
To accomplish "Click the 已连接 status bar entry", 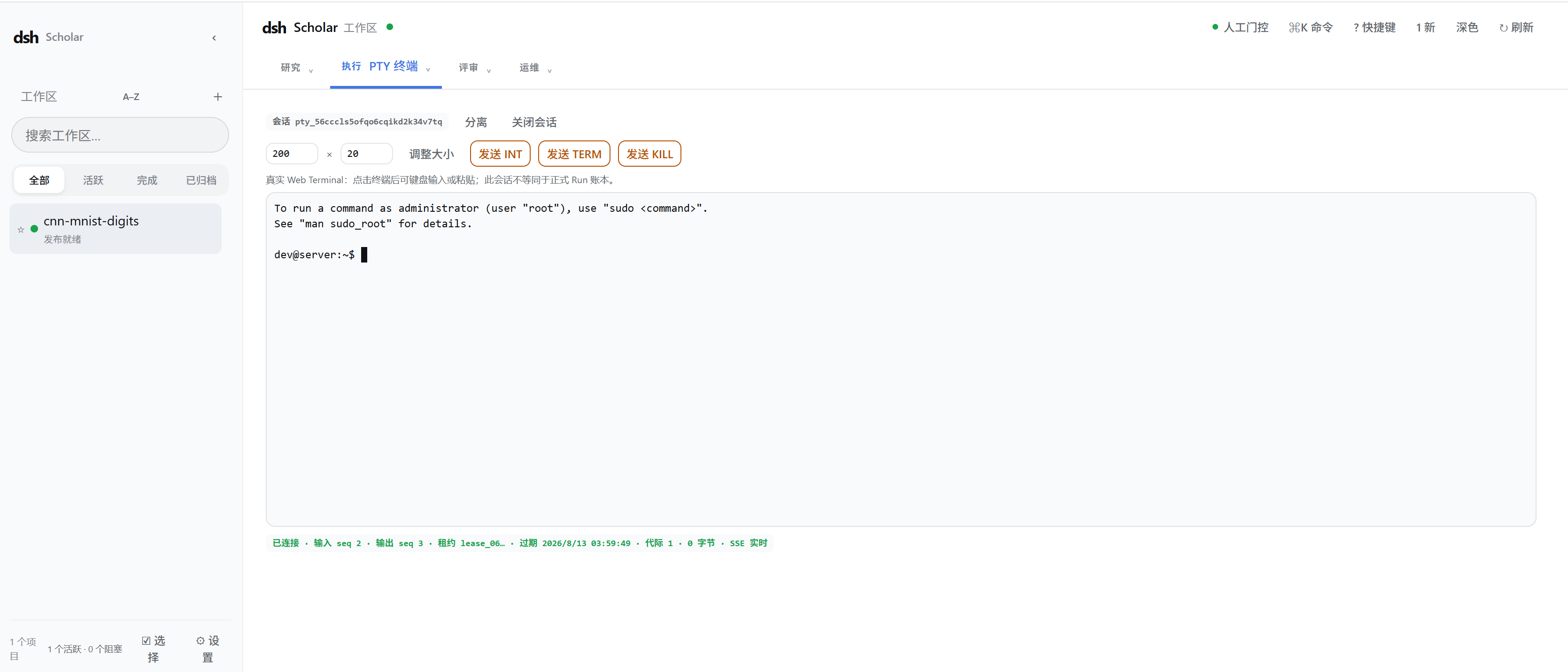I will tap(286, 543).
